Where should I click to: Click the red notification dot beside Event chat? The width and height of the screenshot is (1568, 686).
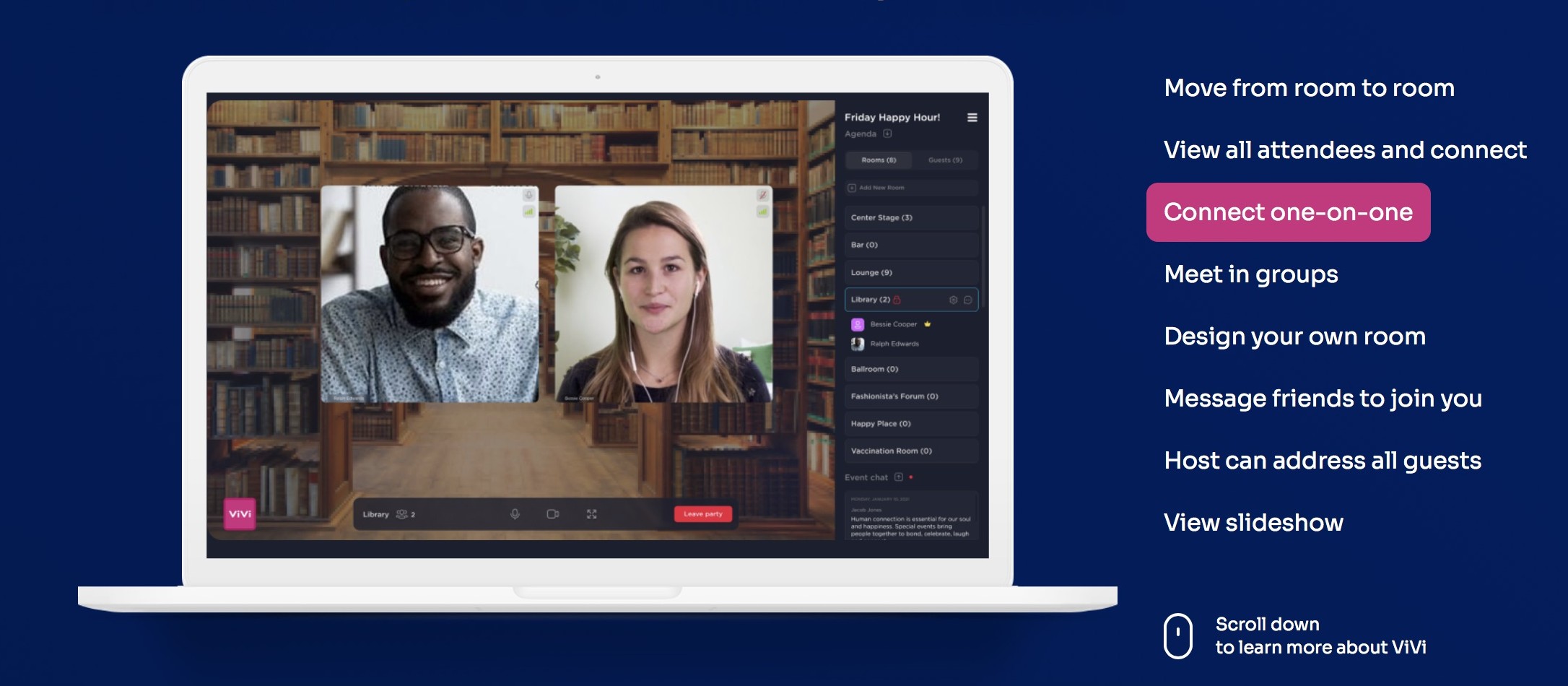click(x=911, y=477)
